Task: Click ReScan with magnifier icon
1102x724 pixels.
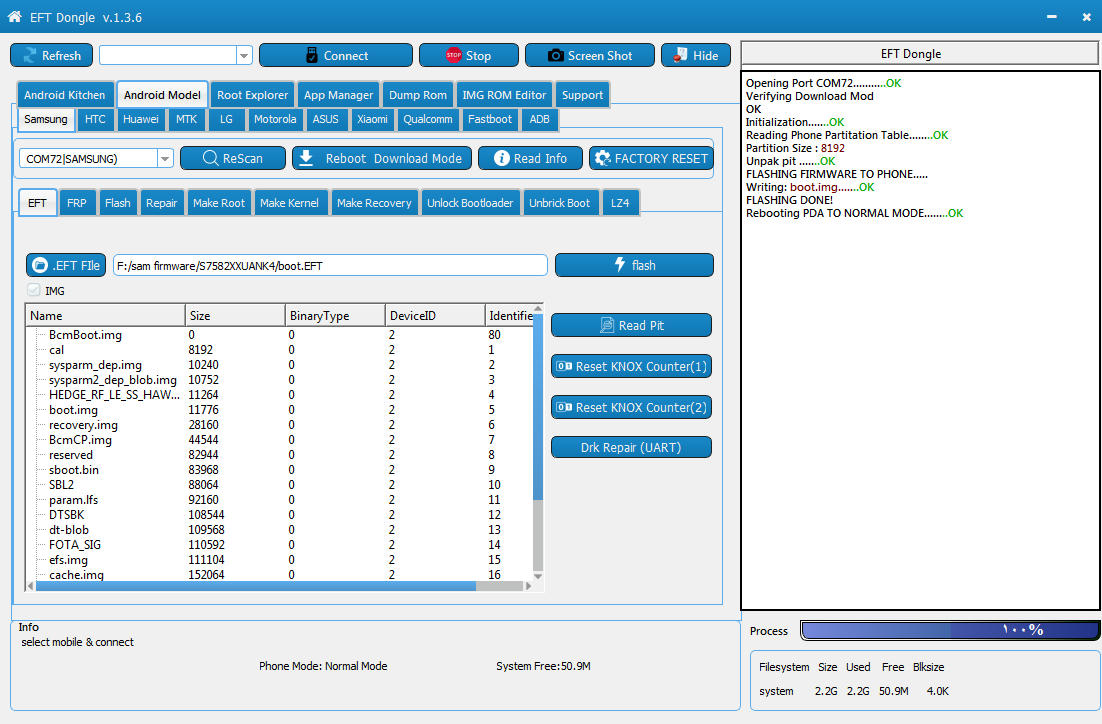Action: coord(233,159)
